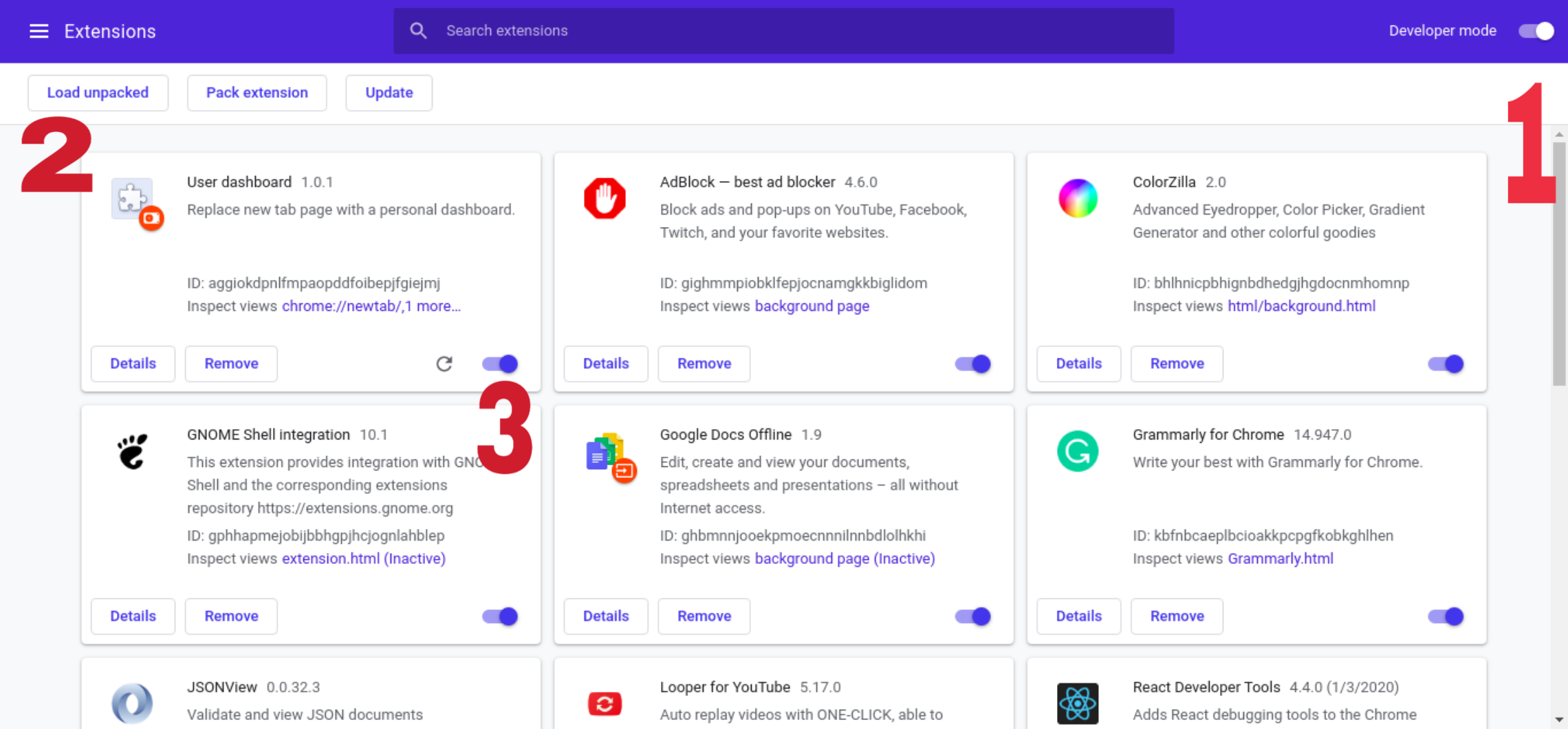
Task: Click Grammarly ID kbfnbcaeplbcioakkpcpgfkobkghlhen
Action: pos(1263,535)
